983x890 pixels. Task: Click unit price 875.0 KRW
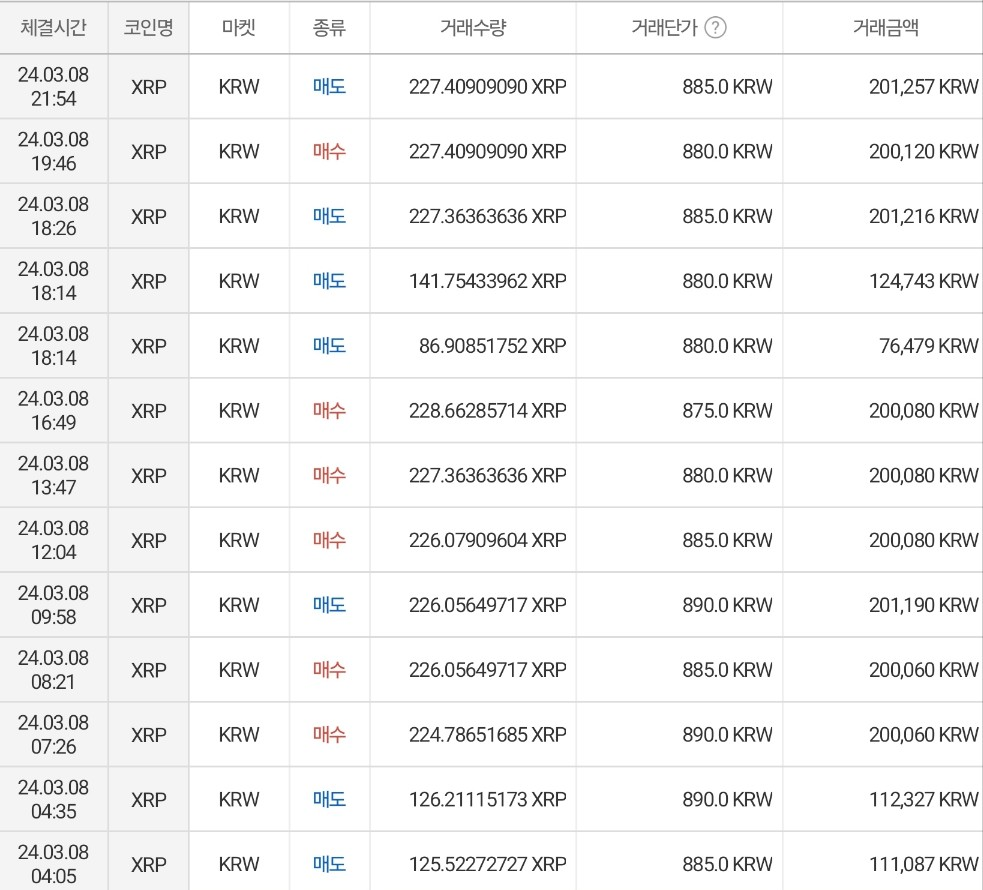tap(727, 411)
